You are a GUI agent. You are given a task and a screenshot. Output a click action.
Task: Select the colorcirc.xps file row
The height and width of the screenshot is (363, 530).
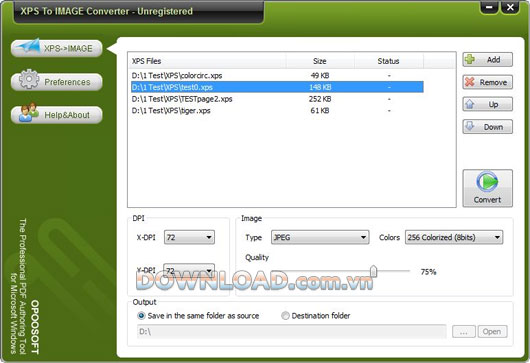click(x=277, y=75)
